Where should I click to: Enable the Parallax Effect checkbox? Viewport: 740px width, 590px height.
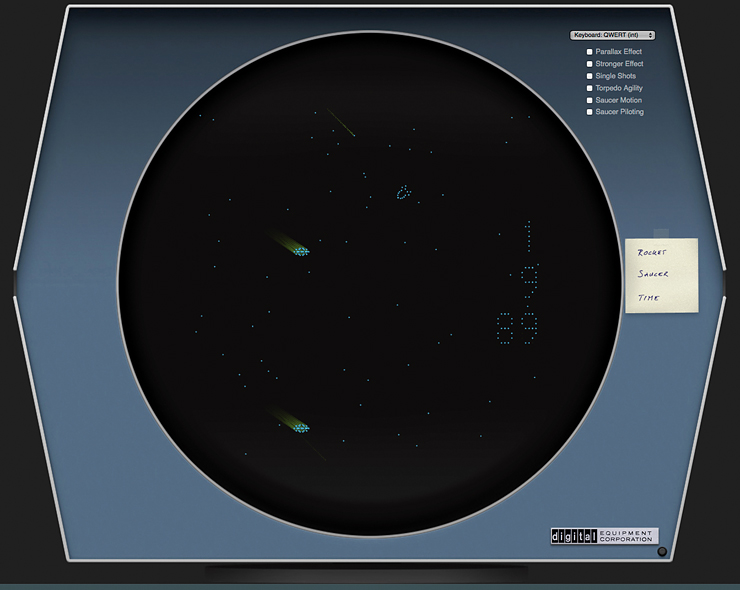(x=590, y=51)
